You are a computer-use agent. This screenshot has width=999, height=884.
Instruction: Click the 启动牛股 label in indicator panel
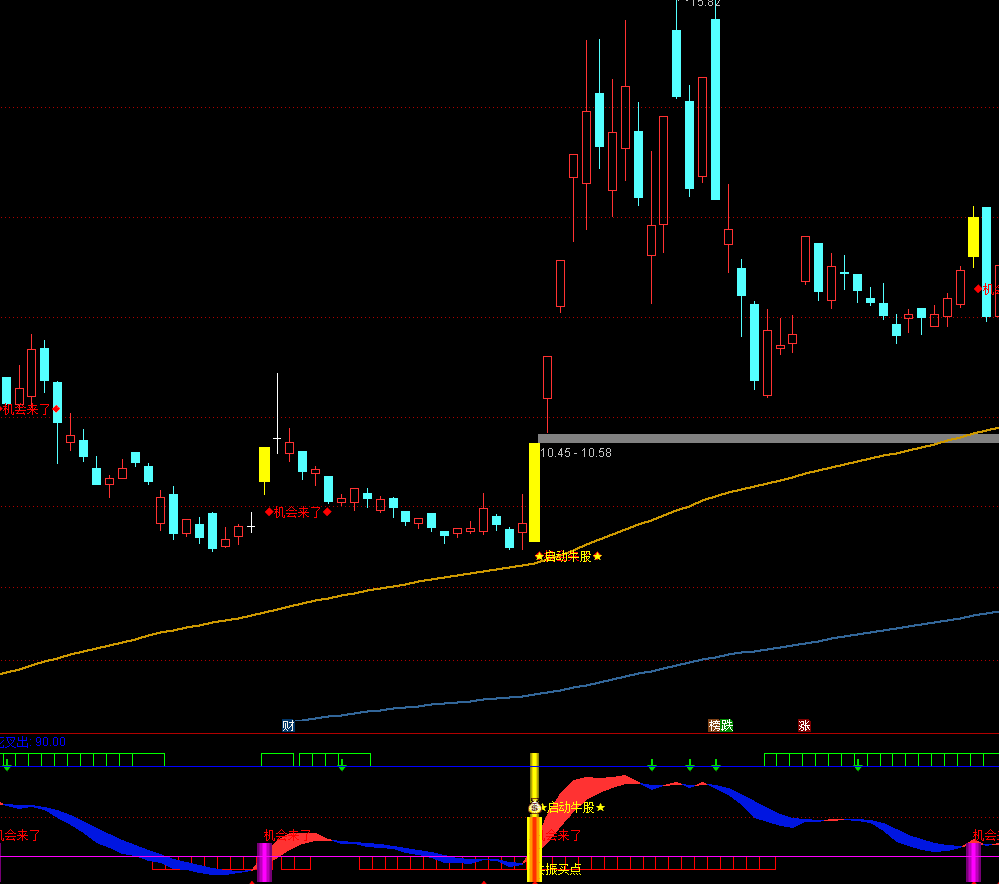click(x=573, y=807)
